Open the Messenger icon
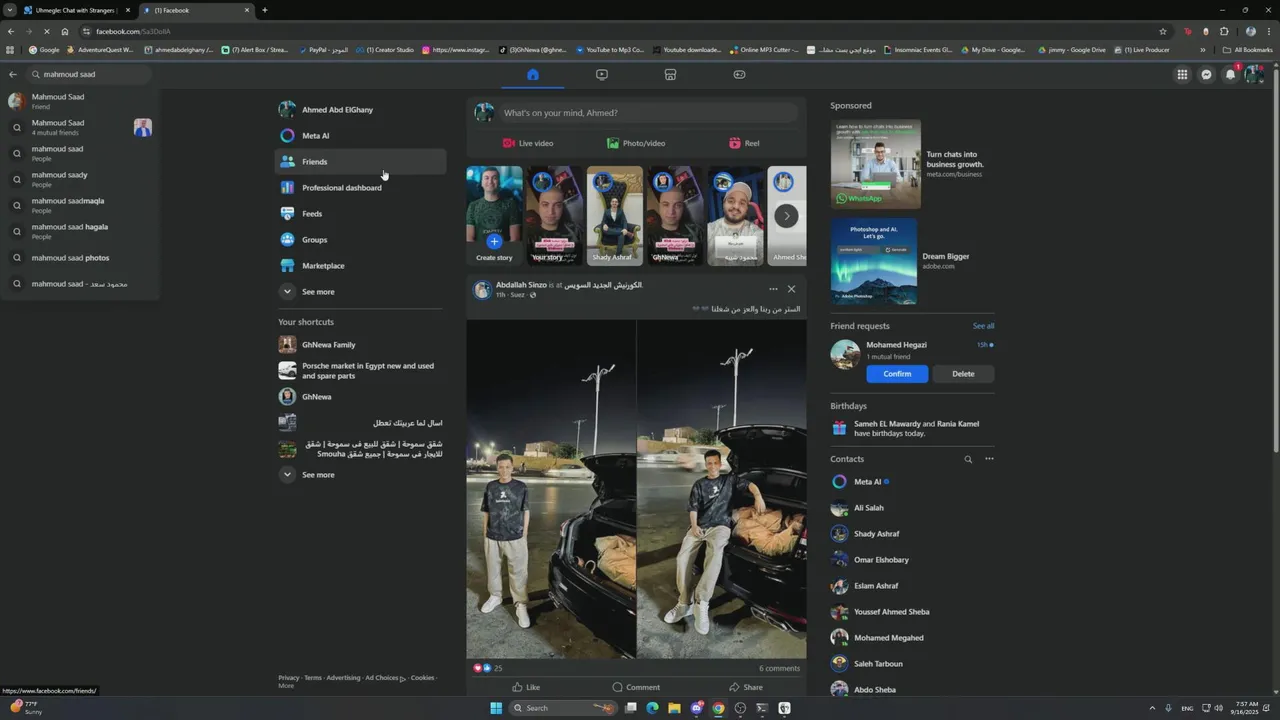This screenshot has width=1280, height=720. coord(1206,74)
